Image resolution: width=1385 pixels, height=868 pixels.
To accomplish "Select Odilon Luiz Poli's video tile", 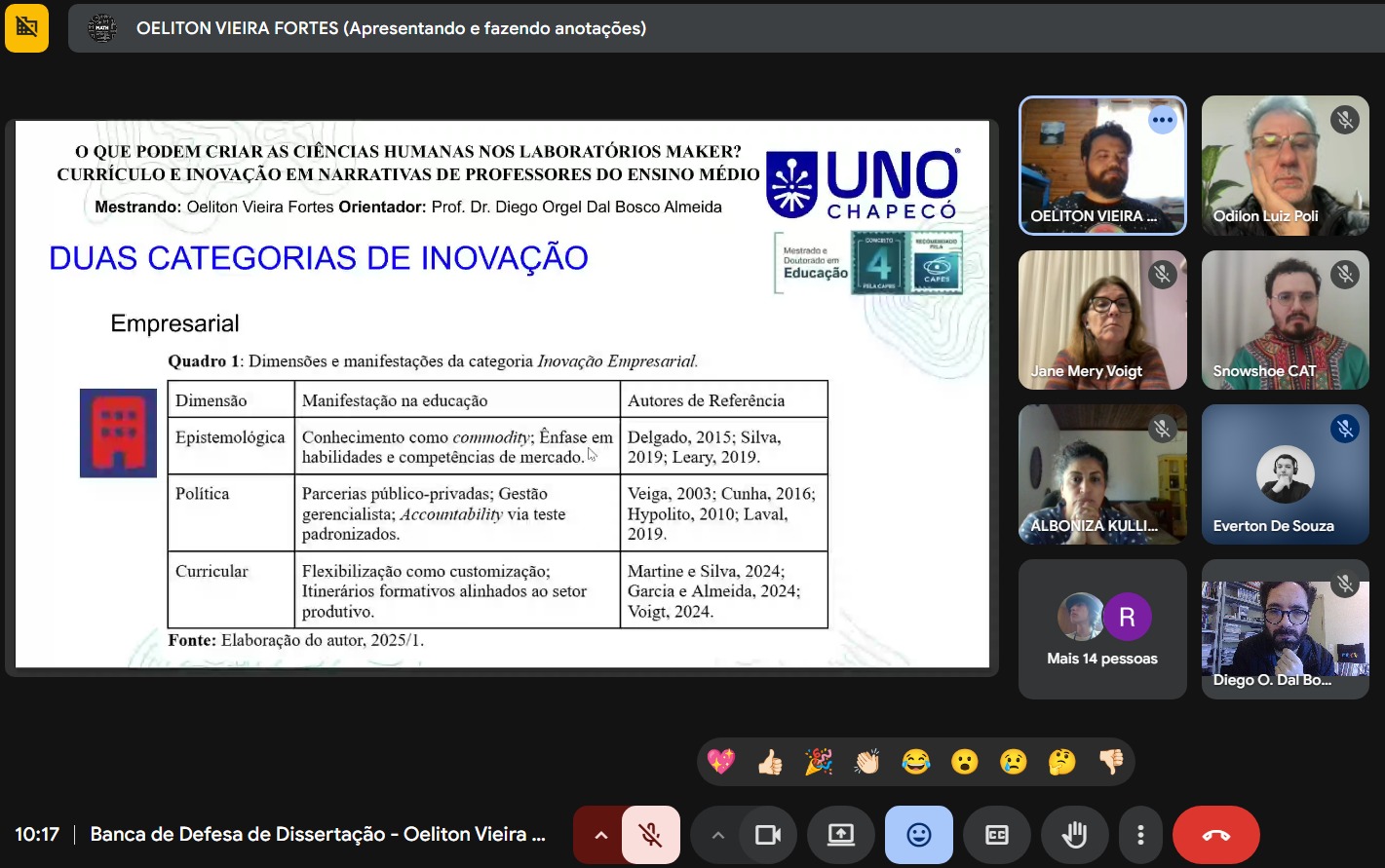I will [x=1285, y=166].
